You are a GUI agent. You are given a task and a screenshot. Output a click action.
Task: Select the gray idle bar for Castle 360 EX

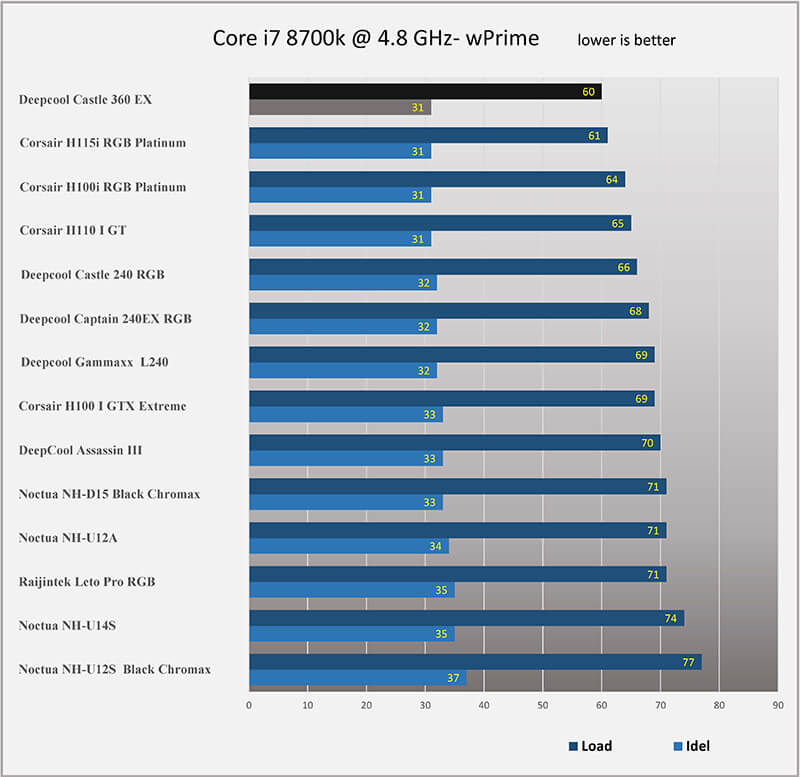pos(340,108)
